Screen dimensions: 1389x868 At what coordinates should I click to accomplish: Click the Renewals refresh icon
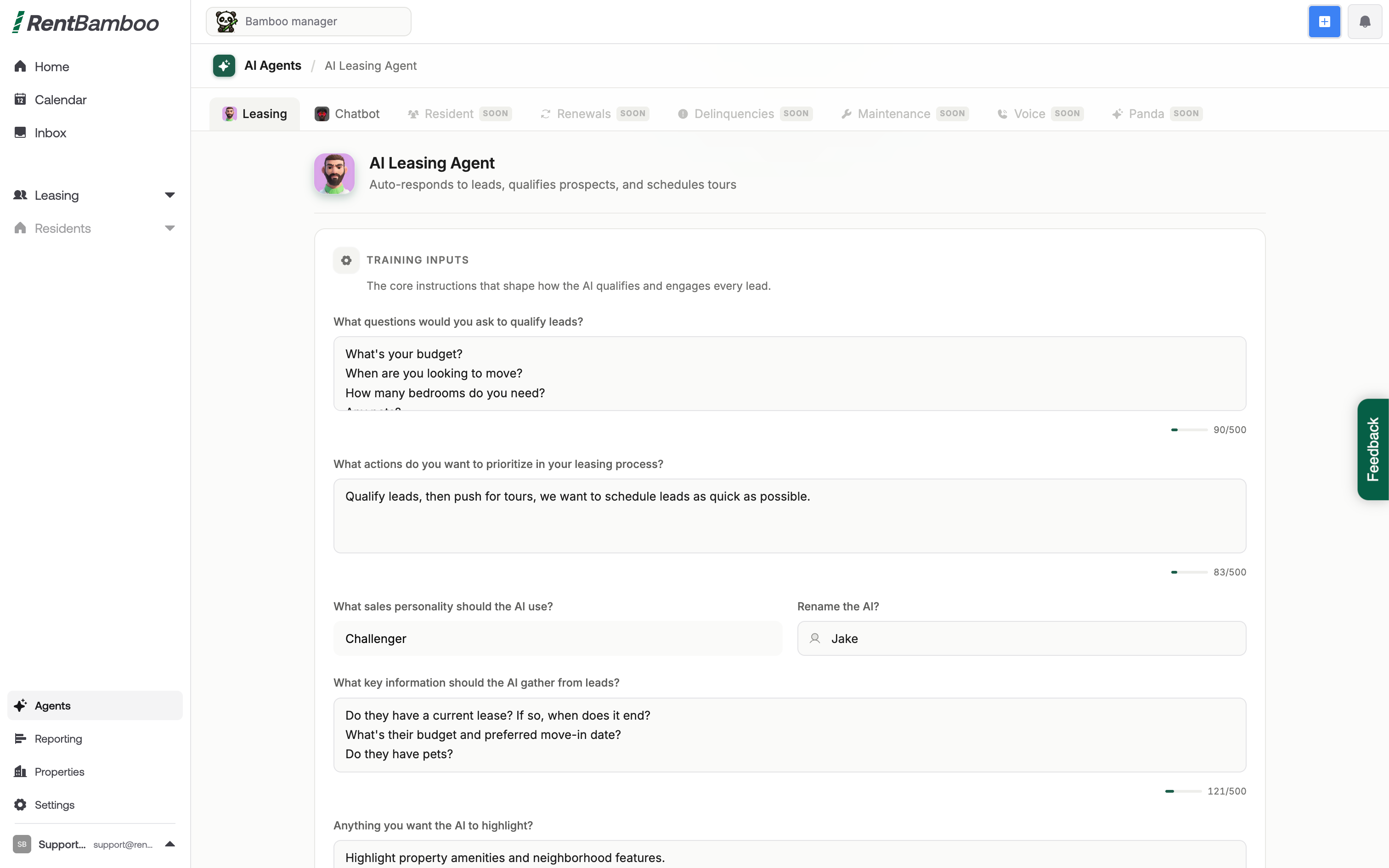[x=545, y=114]
